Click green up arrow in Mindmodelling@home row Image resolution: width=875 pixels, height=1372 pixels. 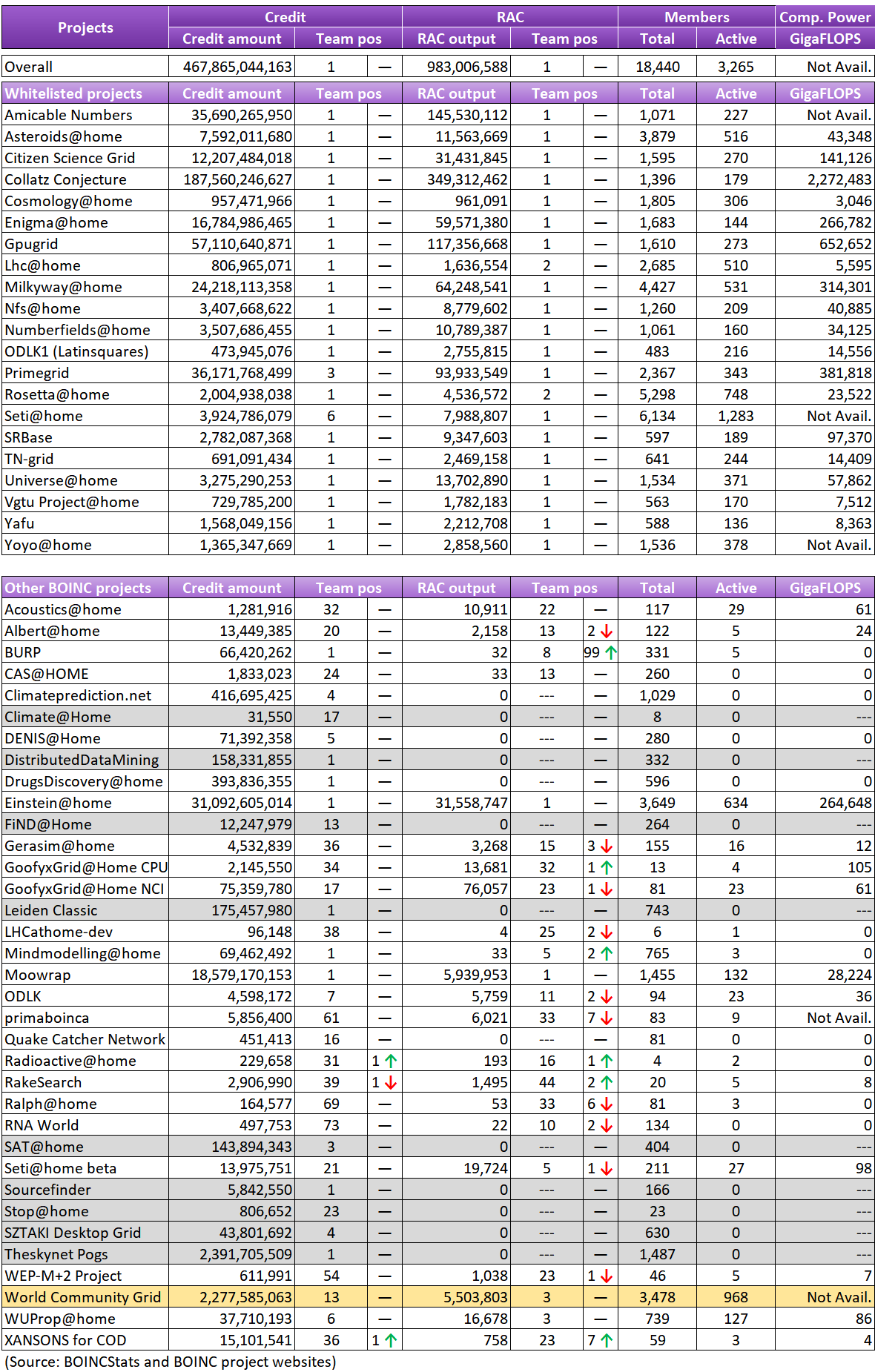click(607, 953)
